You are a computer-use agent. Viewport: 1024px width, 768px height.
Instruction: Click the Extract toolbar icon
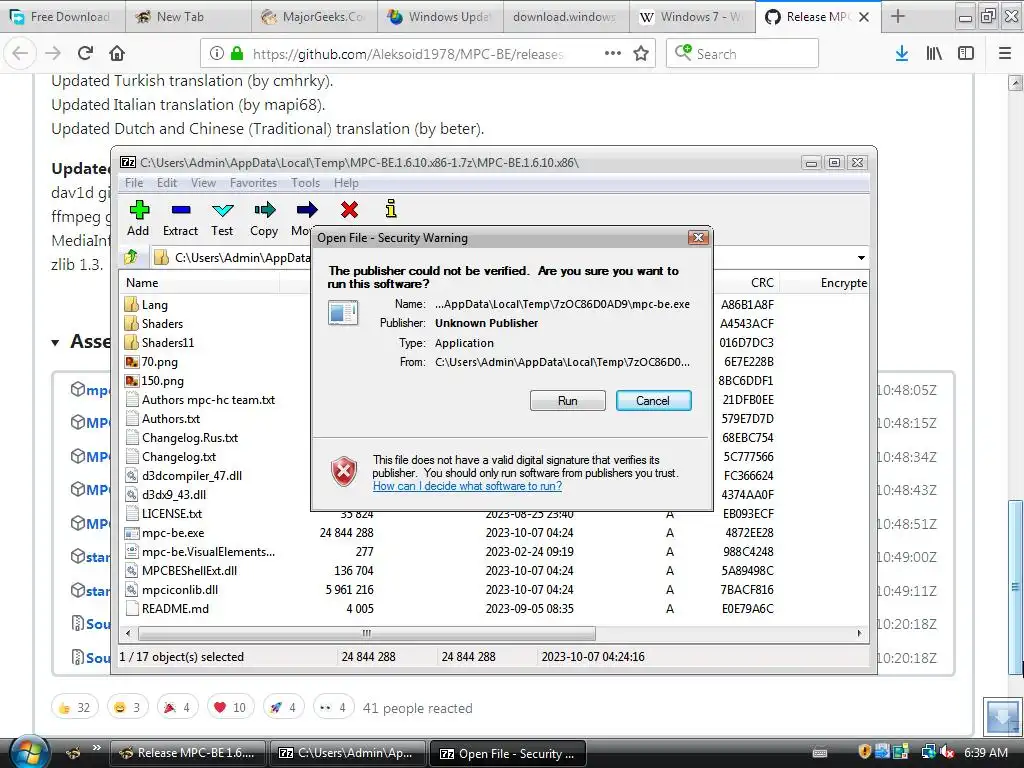pos(180,218)
